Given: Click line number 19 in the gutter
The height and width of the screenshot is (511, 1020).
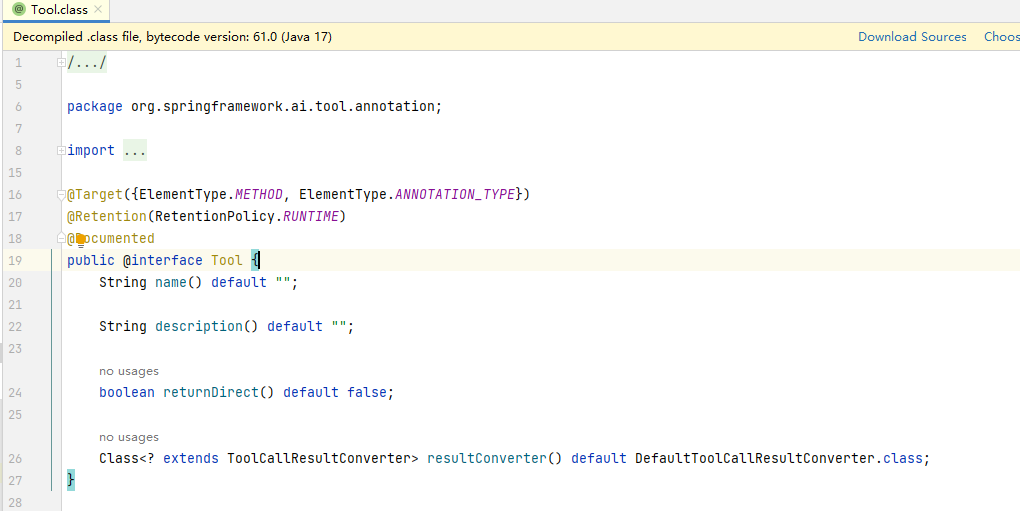Looking at the screenshot, I should pyautogui.click(x=15, y=261).
